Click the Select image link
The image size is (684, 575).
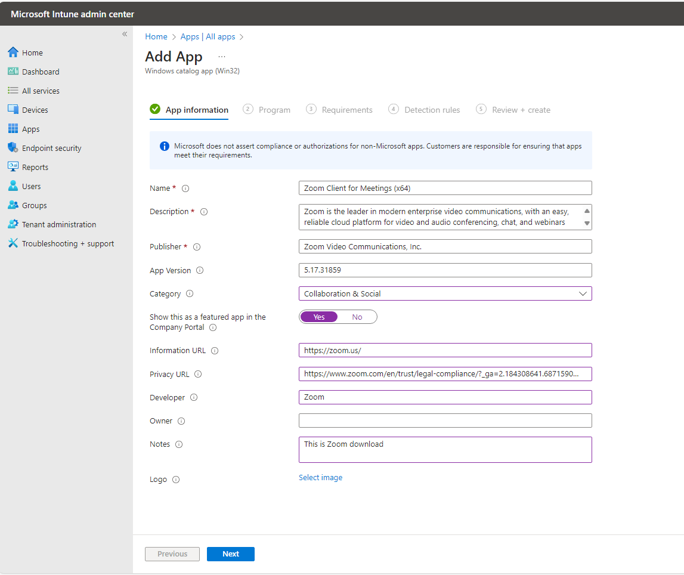pyautogui.click(x=320, y=478)
